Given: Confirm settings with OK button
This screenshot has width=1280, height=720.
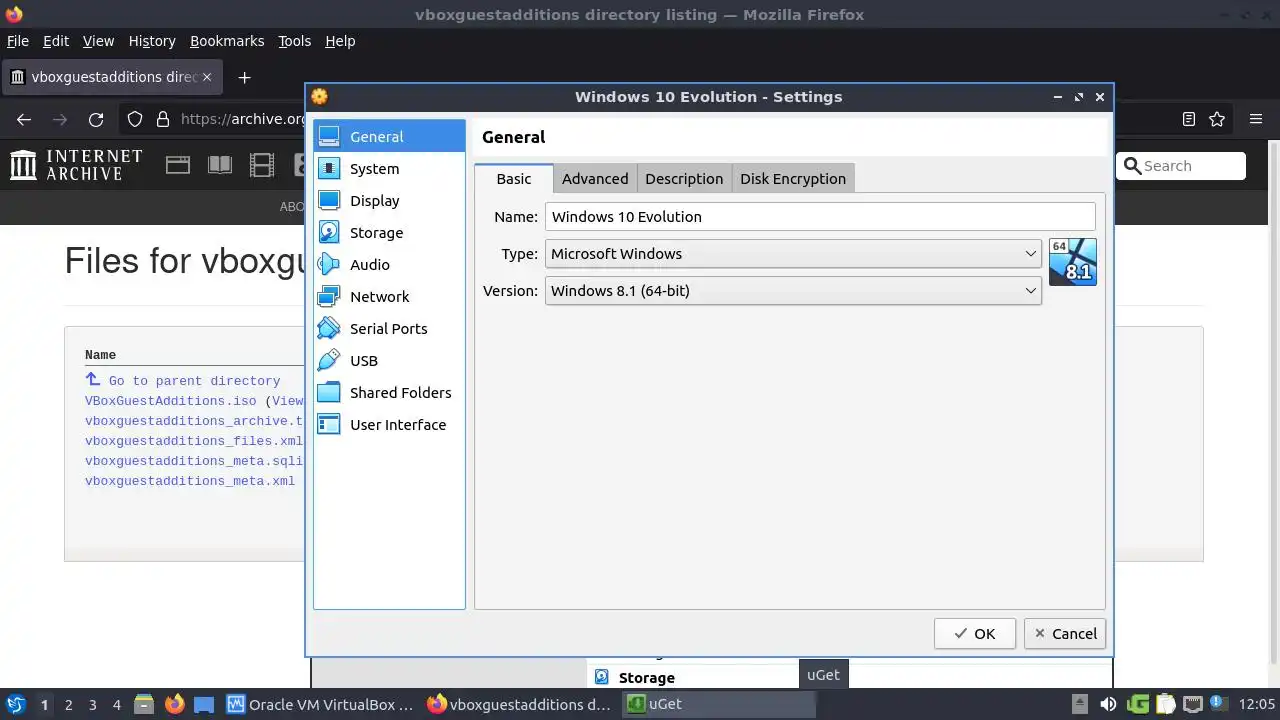Looking at the screenshot, I should (x=975, y=634).
